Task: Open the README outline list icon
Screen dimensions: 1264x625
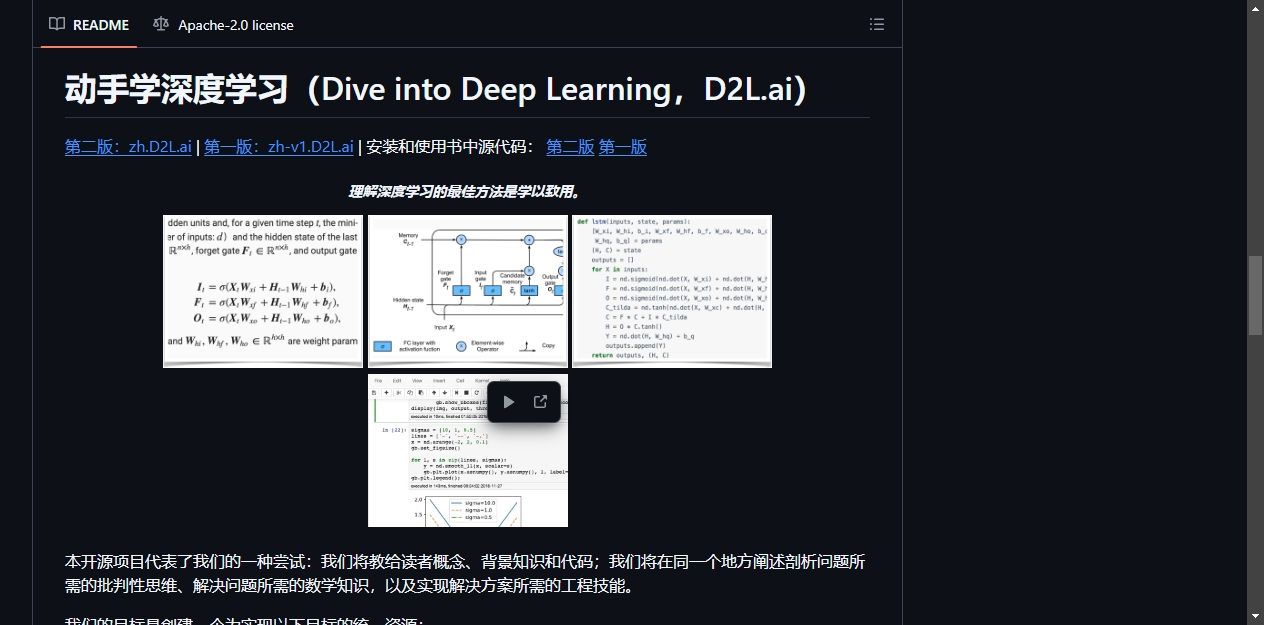Action: tap(877, 24)
